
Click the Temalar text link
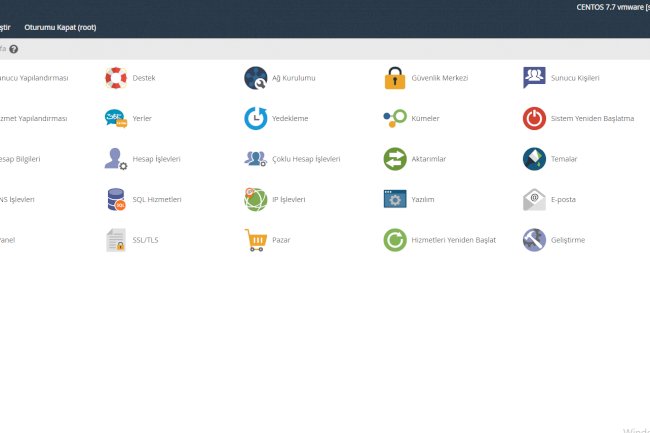(x=564, y=159)
